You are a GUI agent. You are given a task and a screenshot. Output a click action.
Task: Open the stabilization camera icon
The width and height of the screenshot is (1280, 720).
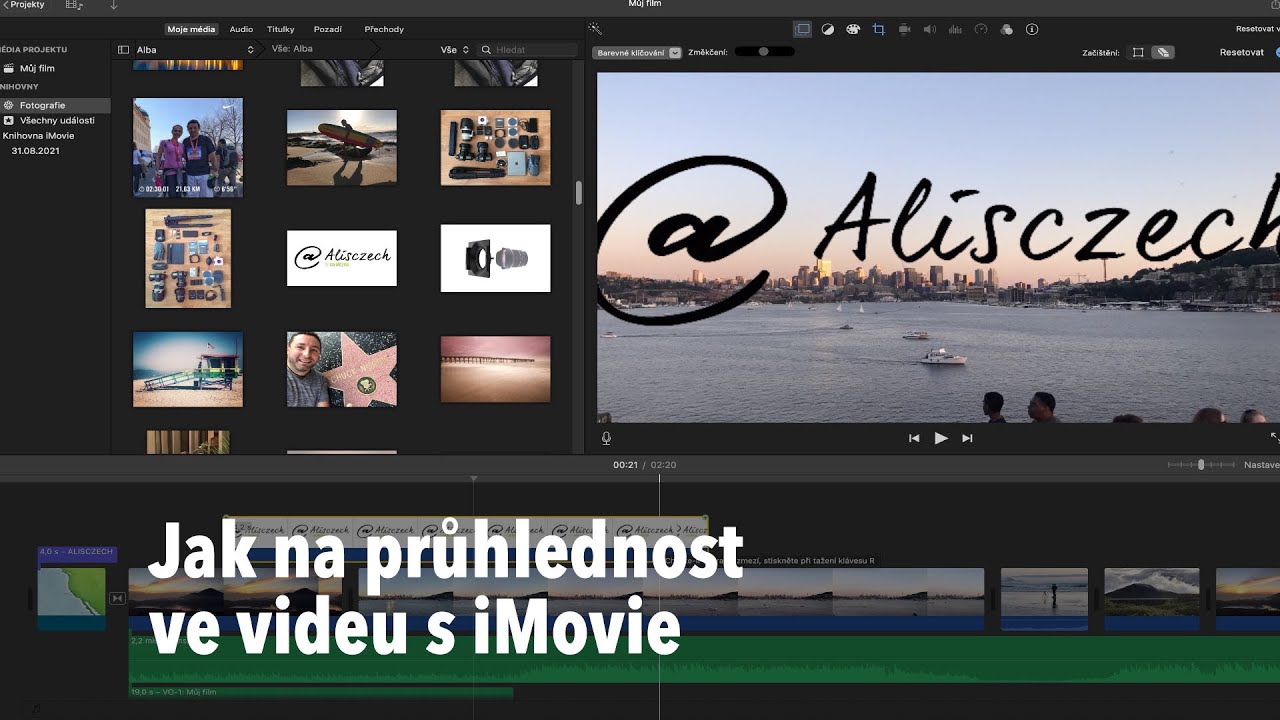(x=904, y=29)
